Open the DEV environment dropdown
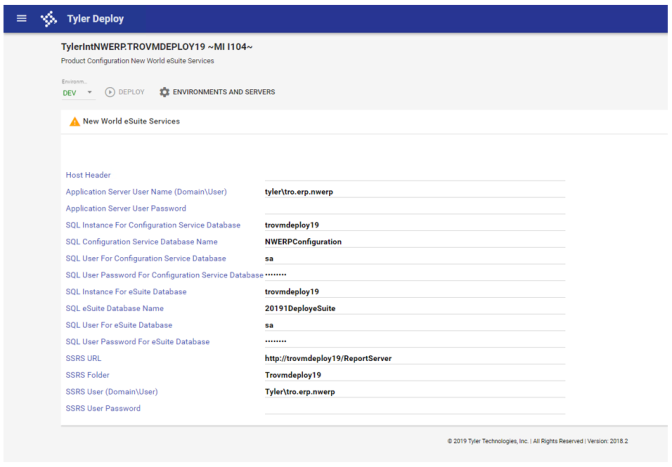The width and height of the screenshot is (672, 467). [78, 93]
